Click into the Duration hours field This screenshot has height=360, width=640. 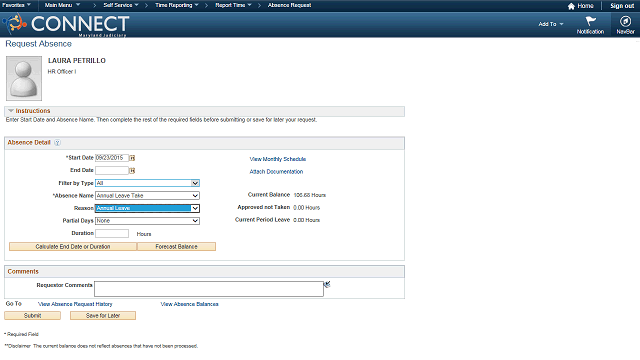pos(112,233)
